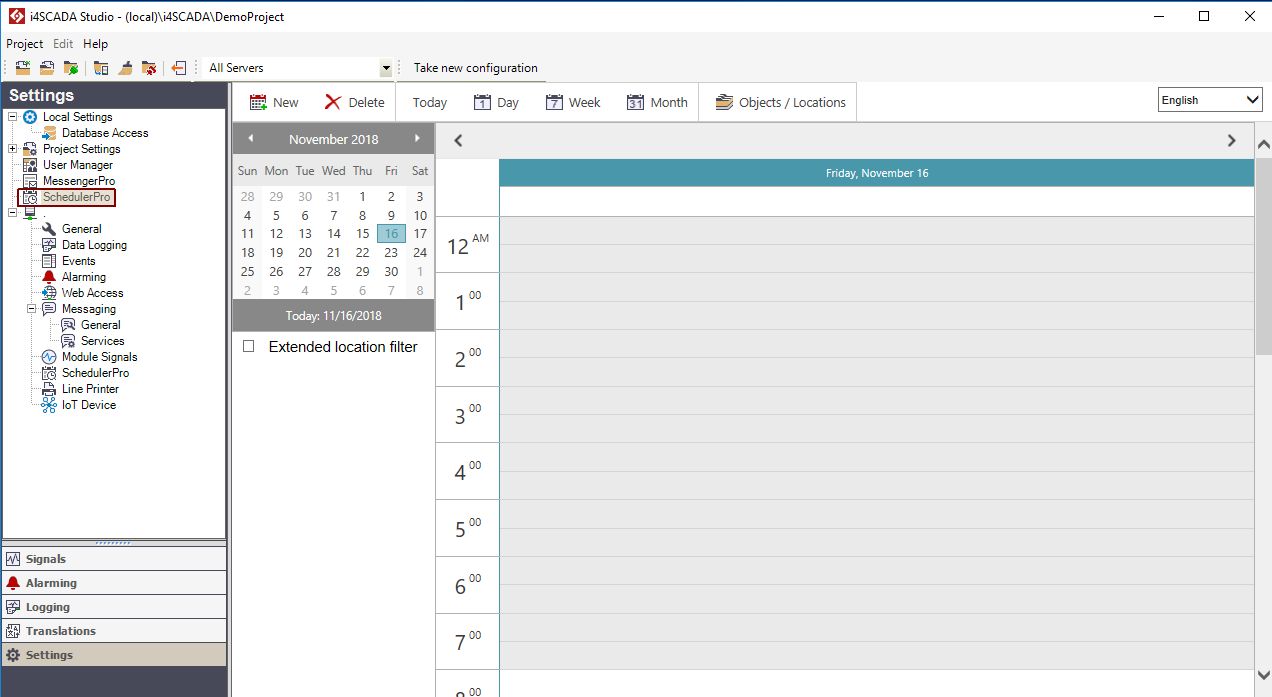Click the folder with green plug toolbar icon
Viewport: 1272px width, 697px height.
(71, 68)
